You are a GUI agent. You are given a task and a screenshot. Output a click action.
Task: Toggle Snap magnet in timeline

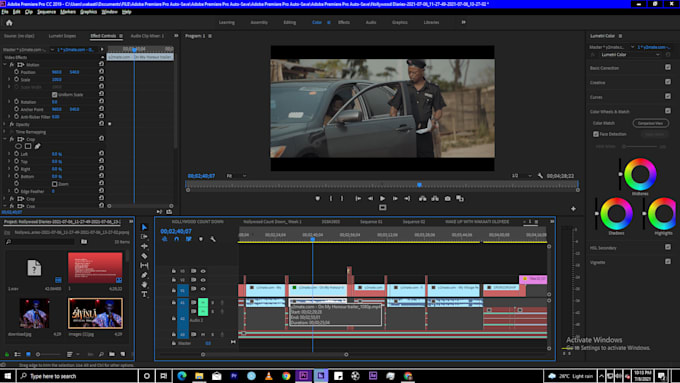point(177,239)
